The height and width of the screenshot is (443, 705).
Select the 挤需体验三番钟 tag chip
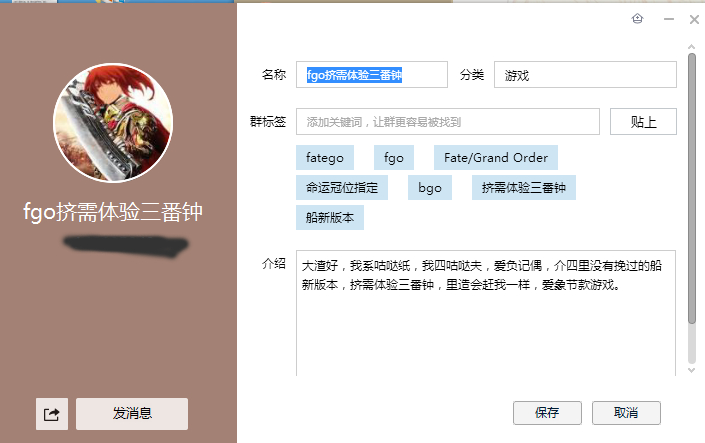pyautogui.click(x=524, y=188)
